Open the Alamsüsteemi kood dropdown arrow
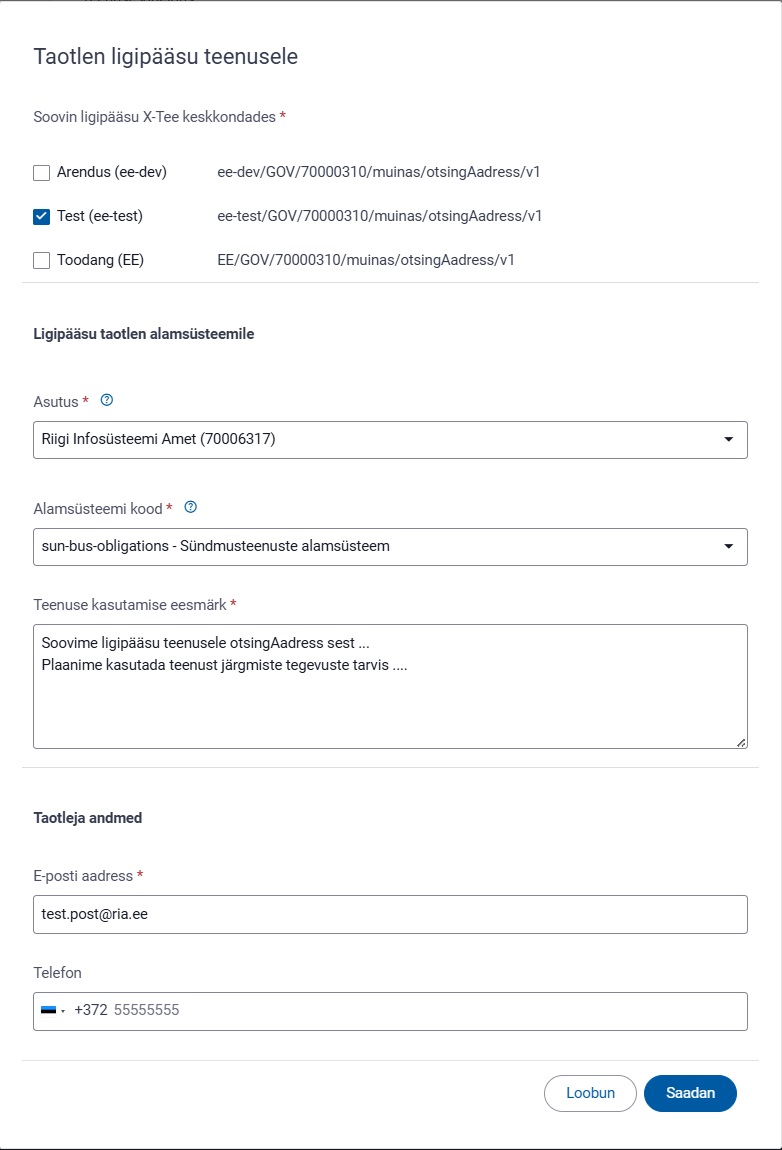 [728, 546]
